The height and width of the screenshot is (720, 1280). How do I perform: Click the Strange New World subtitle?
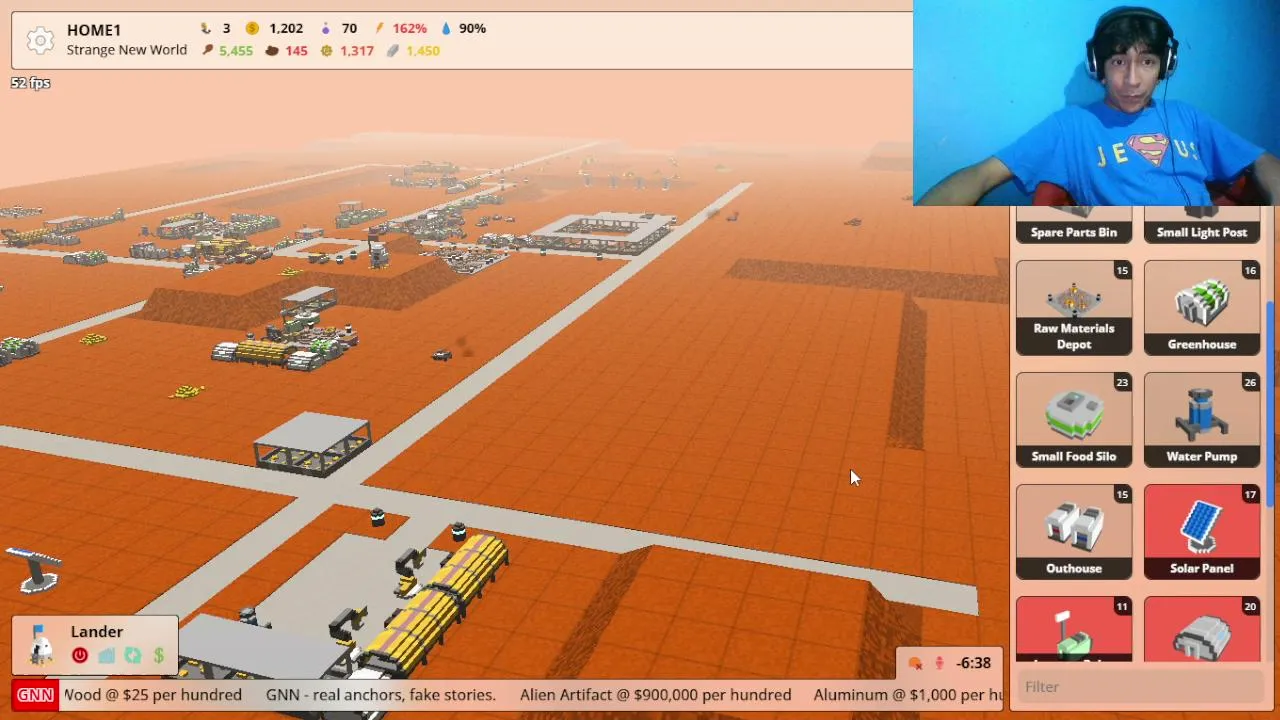pyautogui.click(x=127, y=50)
